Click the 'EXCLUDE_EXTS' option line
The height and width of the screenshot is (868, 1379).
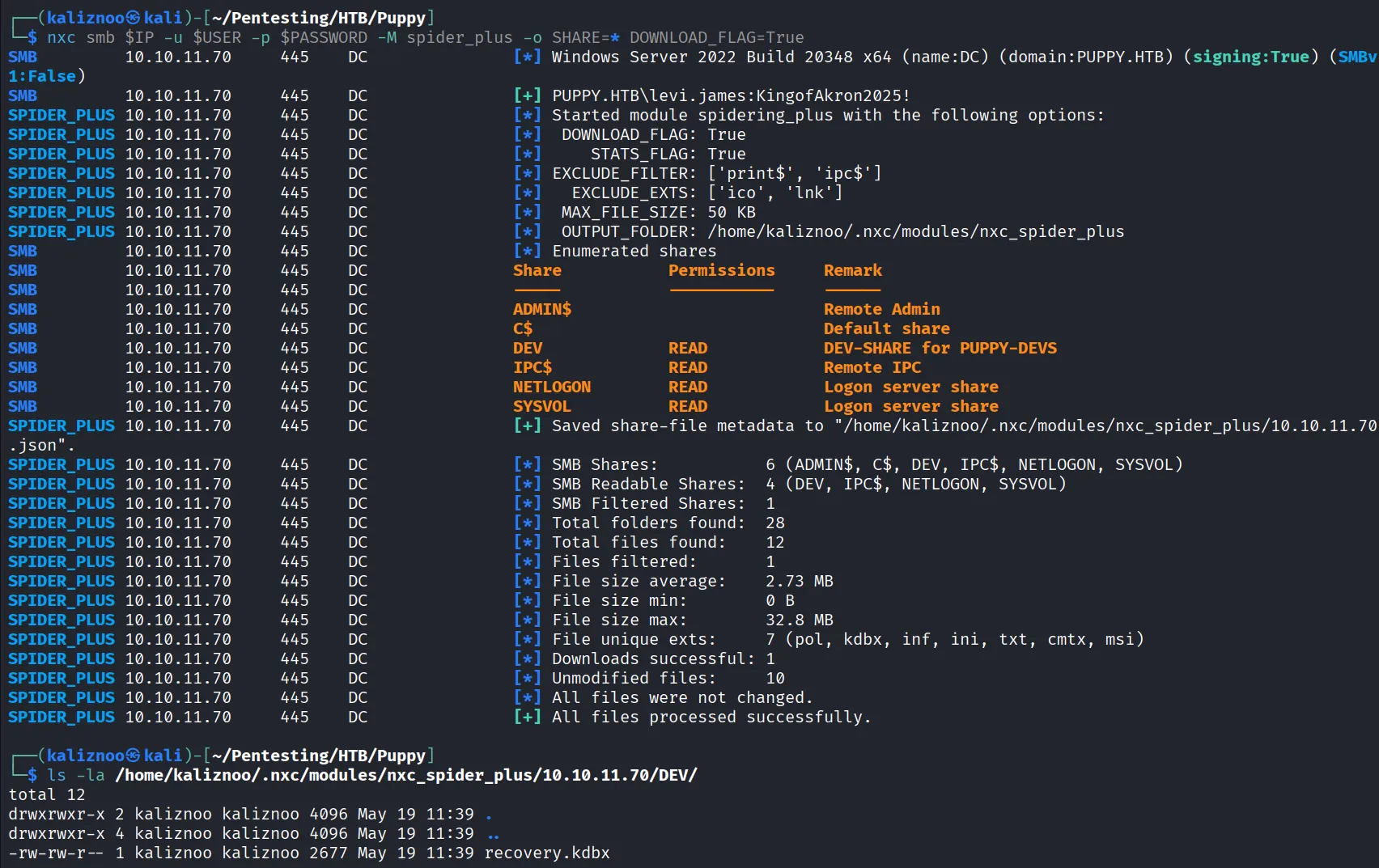pyautogui.click(x=707, y=193)
